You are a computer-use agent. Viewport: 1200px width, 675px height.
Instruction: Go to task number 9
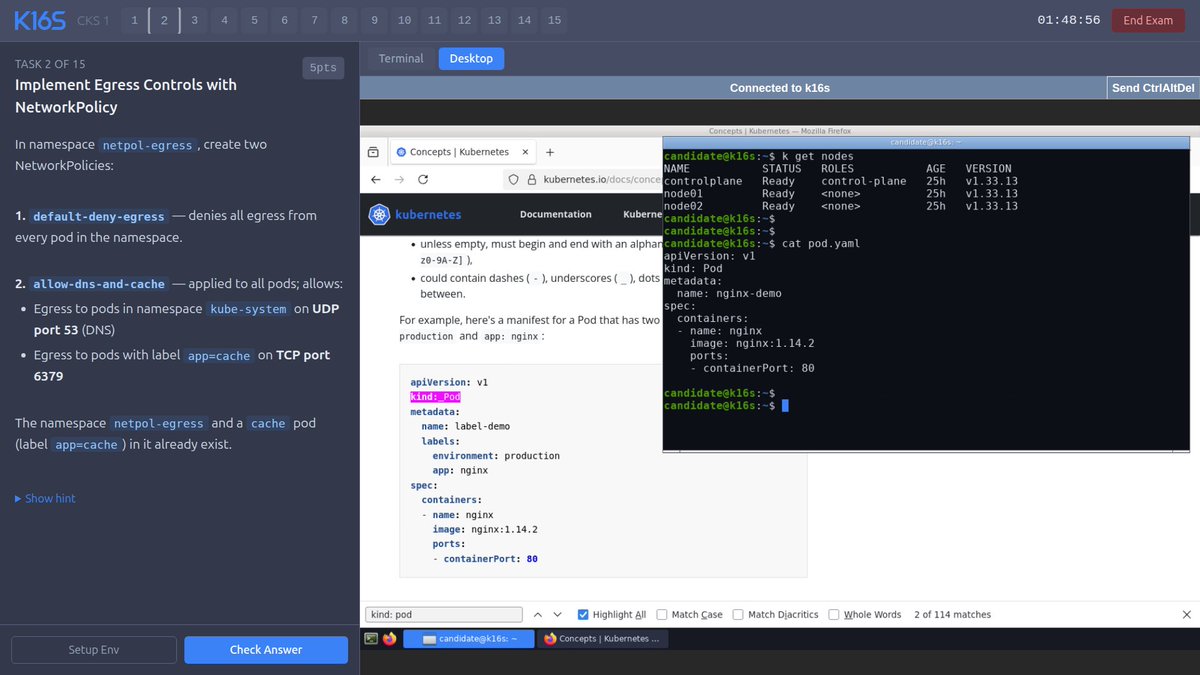coord(374,20)
